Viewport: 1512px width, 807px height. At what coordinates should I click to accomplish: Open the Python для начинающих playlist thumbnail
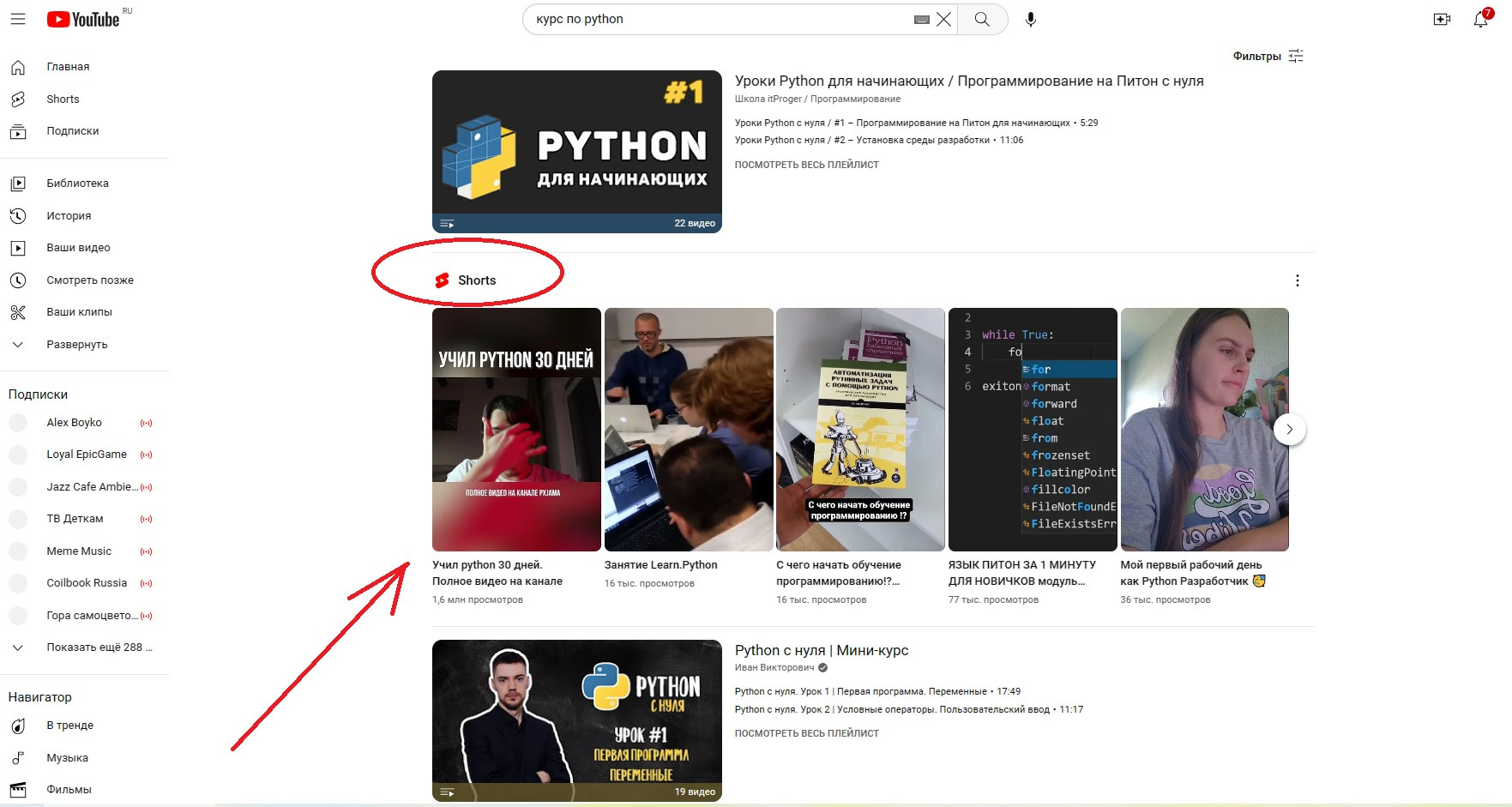coord(577,152)
